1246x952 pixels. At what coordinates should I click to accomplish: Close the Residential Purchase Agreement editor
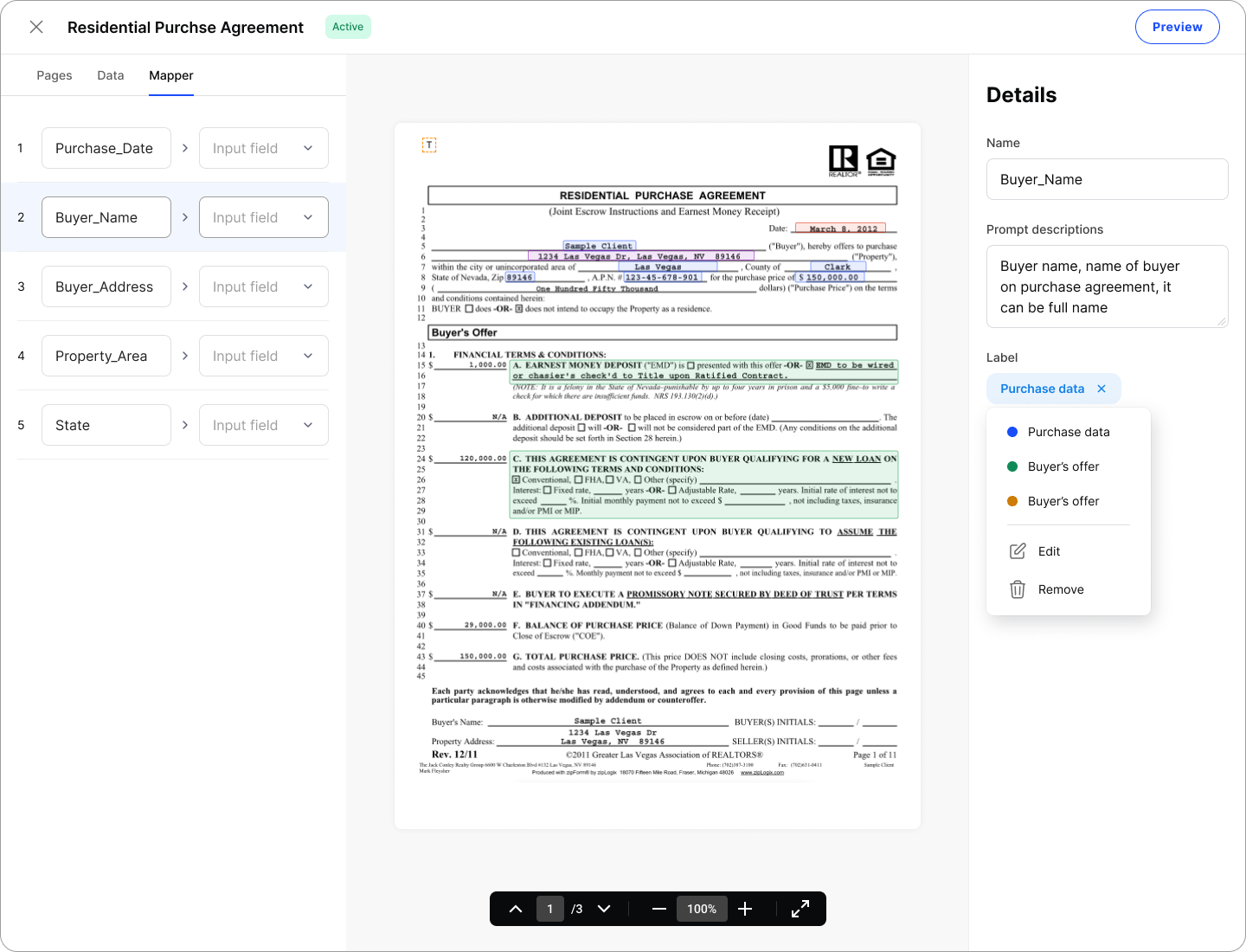click(x=36, y=27)
